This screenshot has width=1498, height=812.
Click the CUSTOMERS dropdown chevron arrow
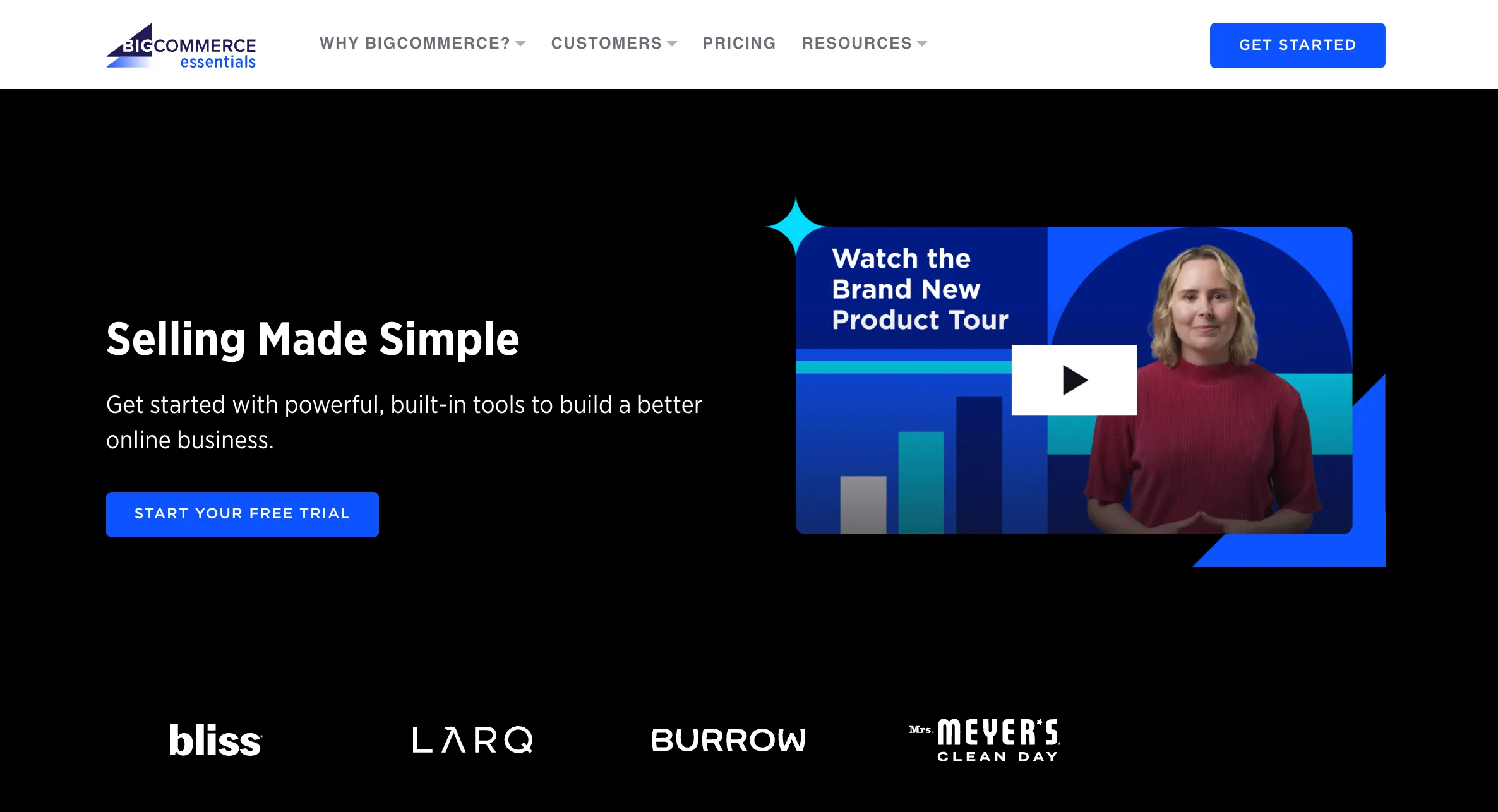pos(672,43)
